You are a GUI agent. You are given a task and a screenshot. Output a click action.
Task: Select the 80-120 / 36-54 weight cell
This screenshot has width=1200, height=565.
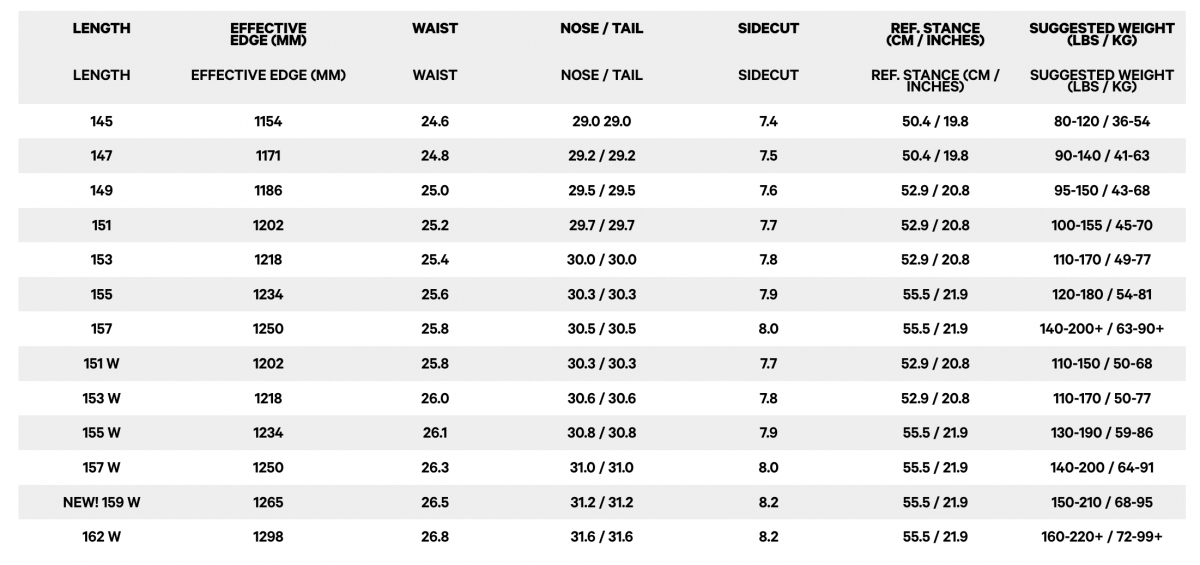point(1102,121)
